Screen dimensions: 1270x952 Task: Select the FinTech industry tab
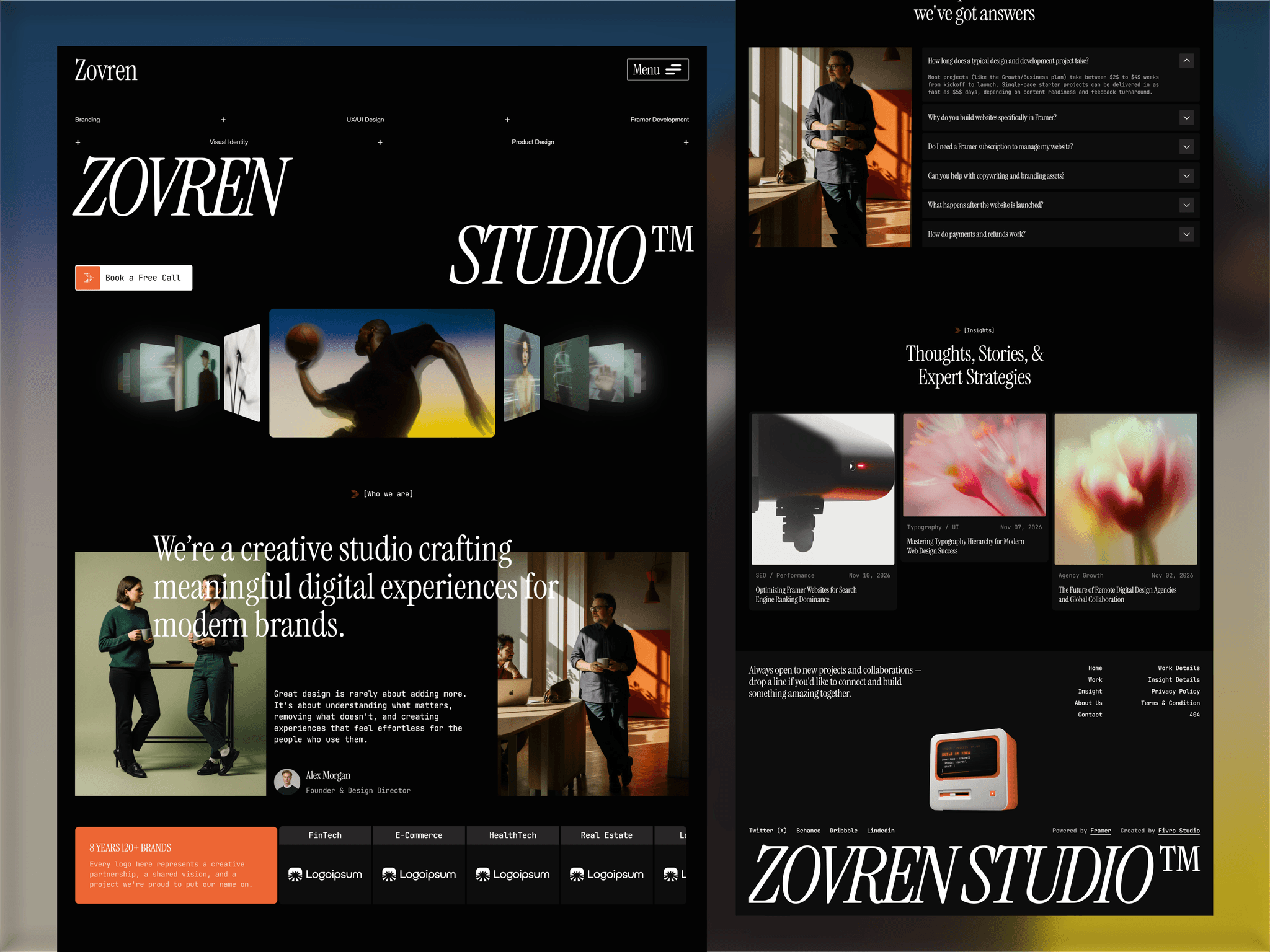point(325,835)
